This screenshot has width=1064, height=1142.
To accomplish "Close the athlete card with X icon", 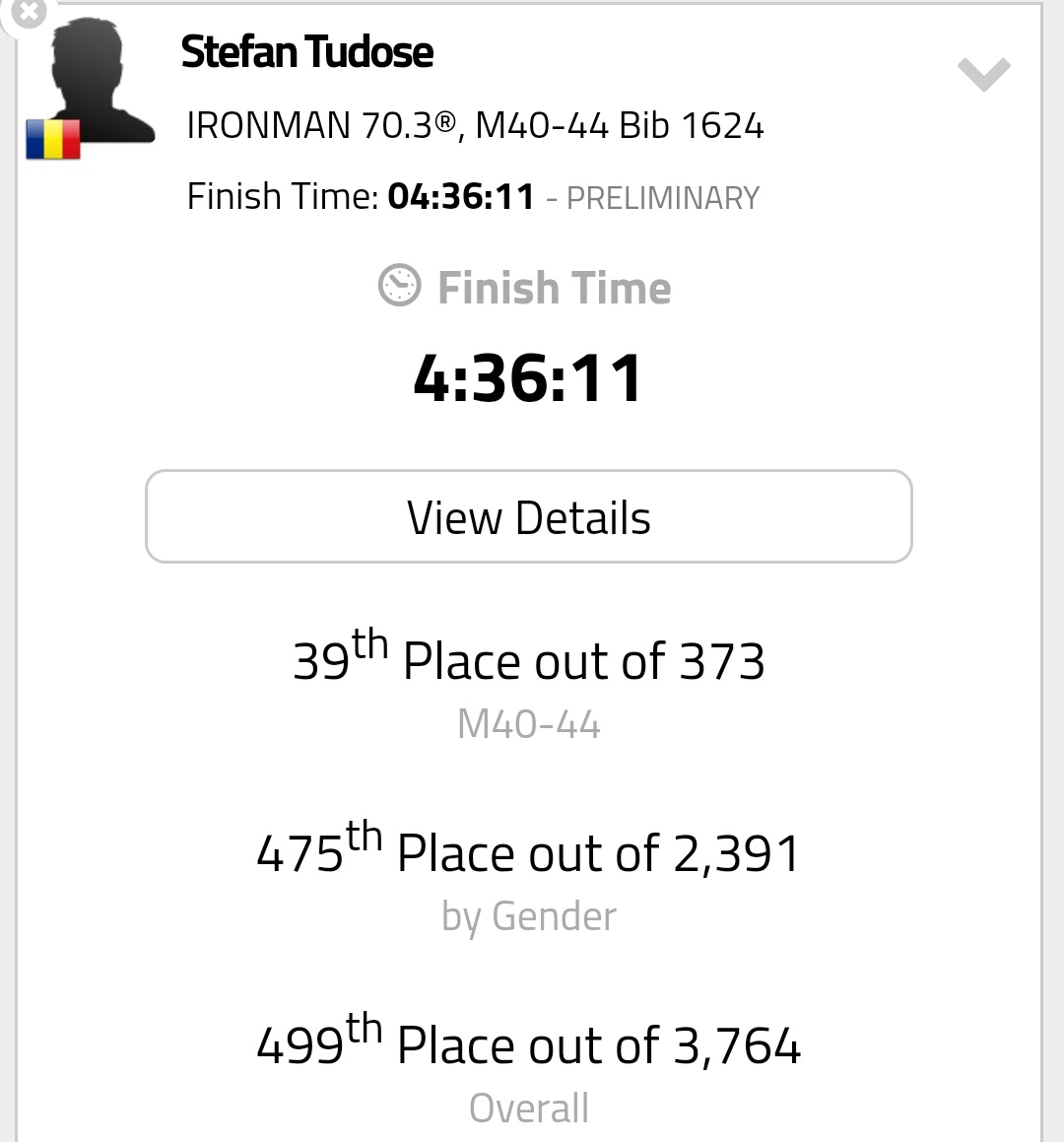I will (28, 11).
